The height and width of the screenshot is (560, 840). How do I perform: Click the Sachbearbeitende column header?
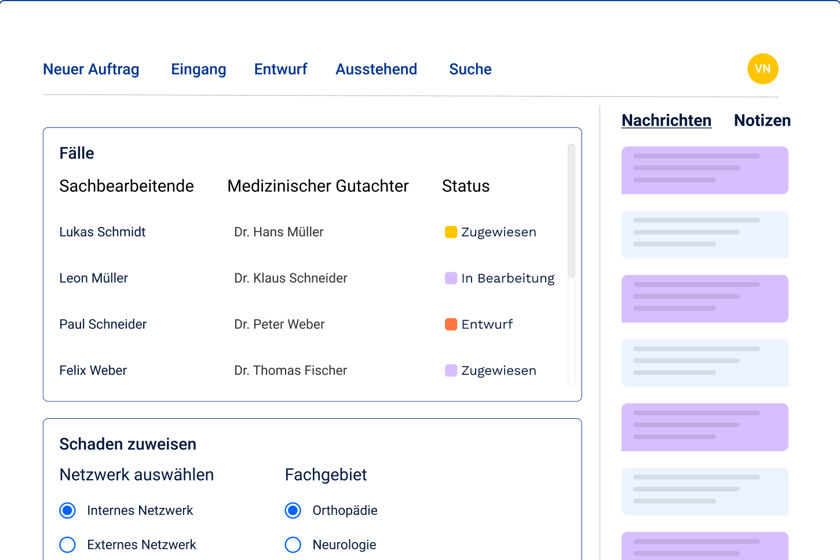coord(126,186)
